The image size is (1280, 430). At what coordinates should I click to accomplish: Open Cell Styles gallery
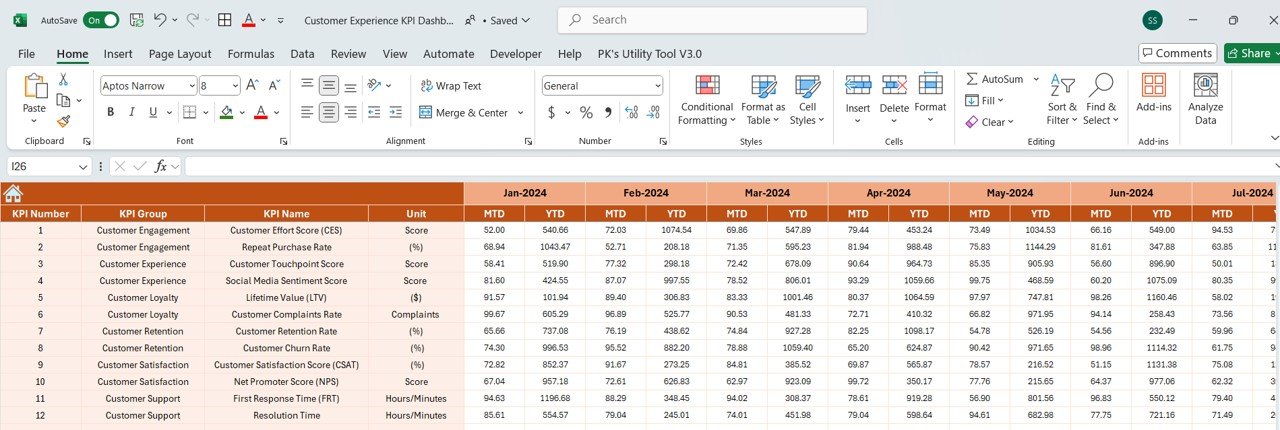pos(807,100)
